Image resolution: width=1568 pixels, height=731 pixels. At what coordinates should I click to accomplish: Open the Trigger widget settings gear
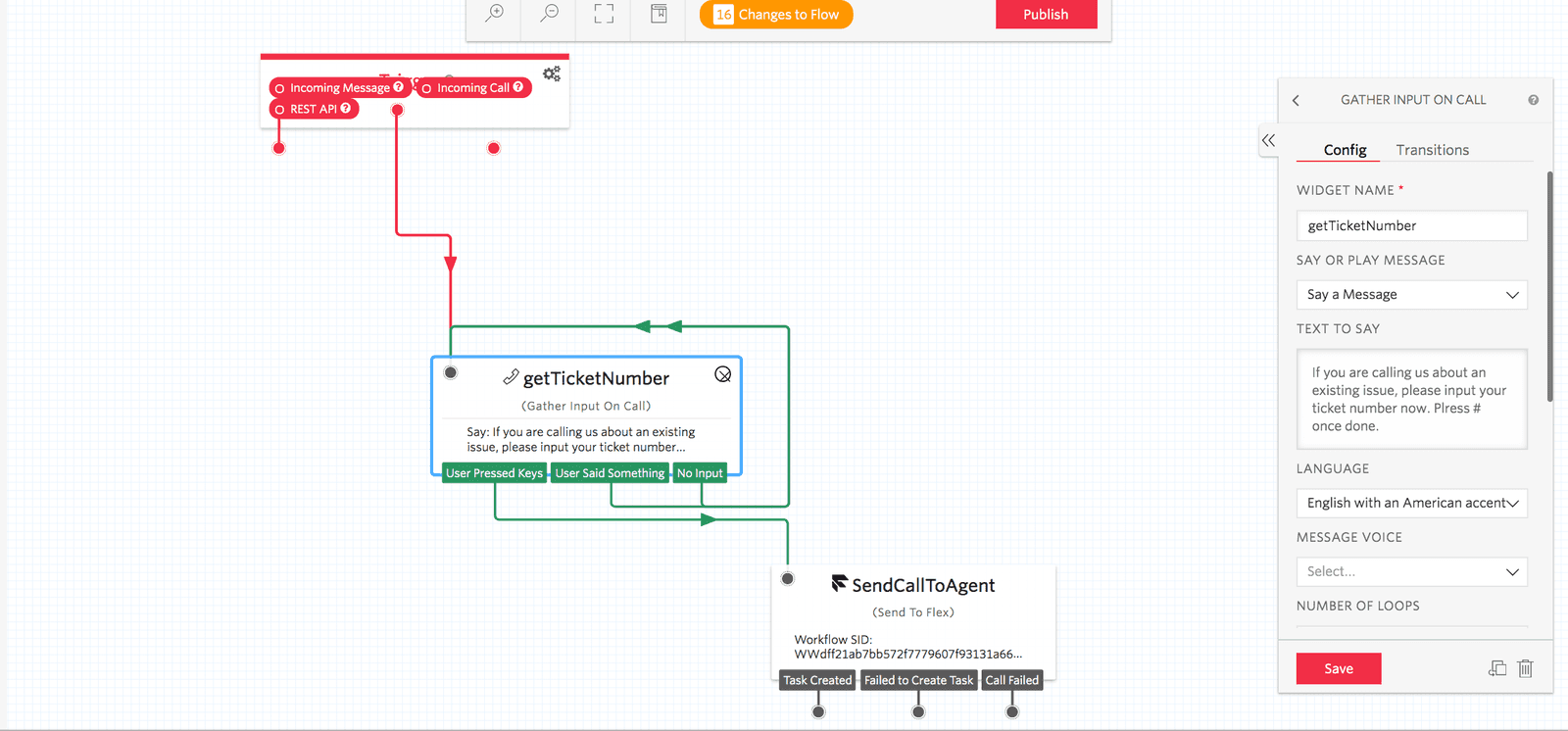pyautogui.click(x=552, y=74)
